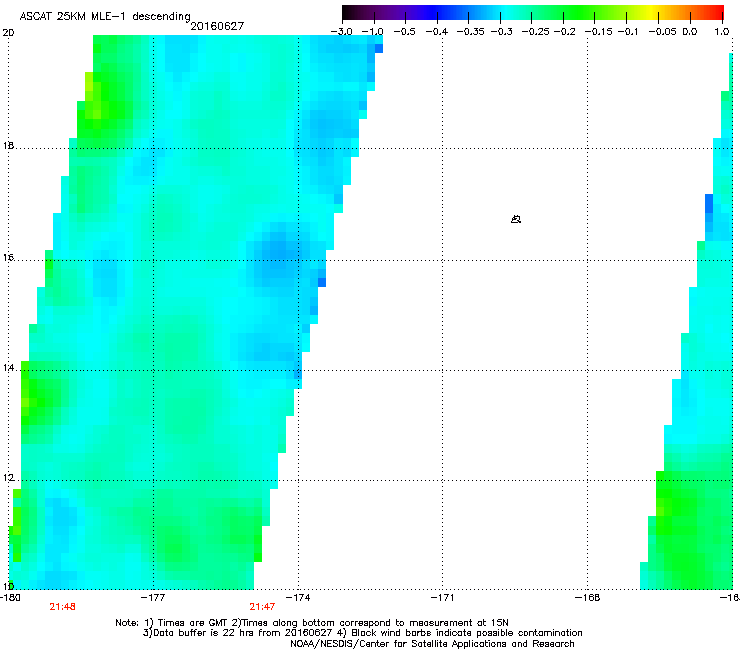The height and width of the screenshot is (650, 740).
Task: Click the NOAA/NESDIS credit line
Action: click(432, 644)
